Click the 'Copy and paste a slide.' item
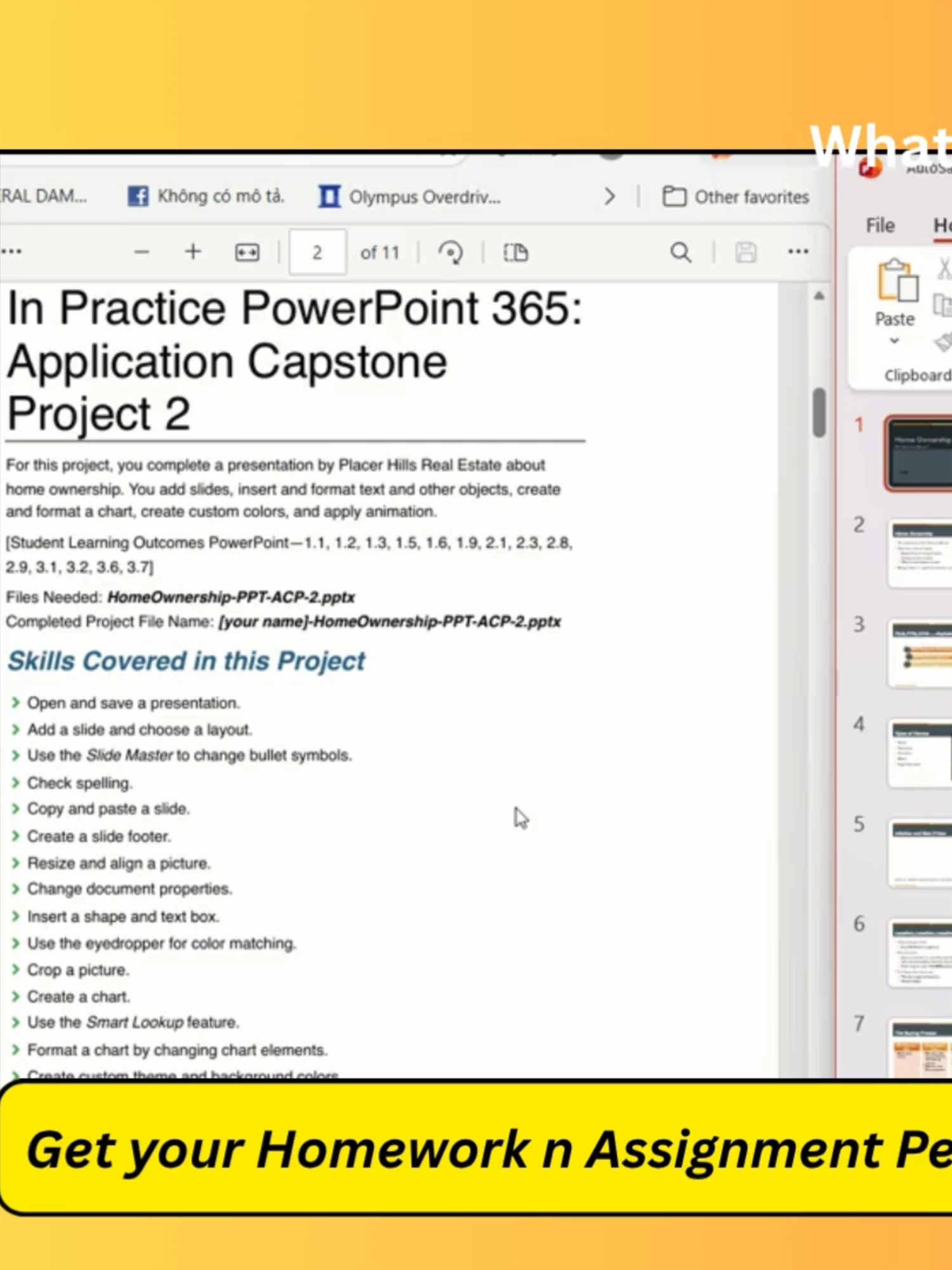The image size is (952, 1270). click(109, 809)
